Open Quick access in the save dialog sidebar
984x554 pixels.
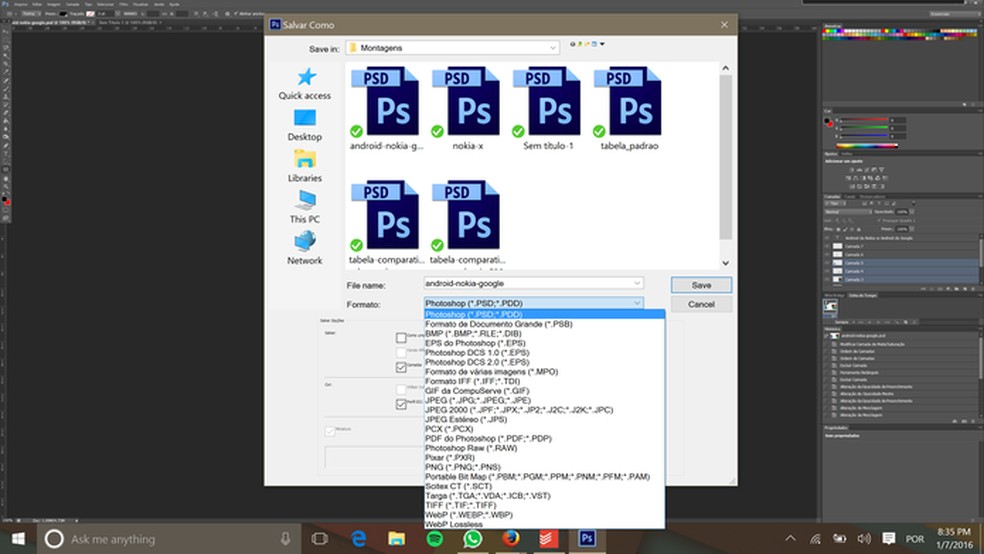pyautogui.click(x=305, y=83)
